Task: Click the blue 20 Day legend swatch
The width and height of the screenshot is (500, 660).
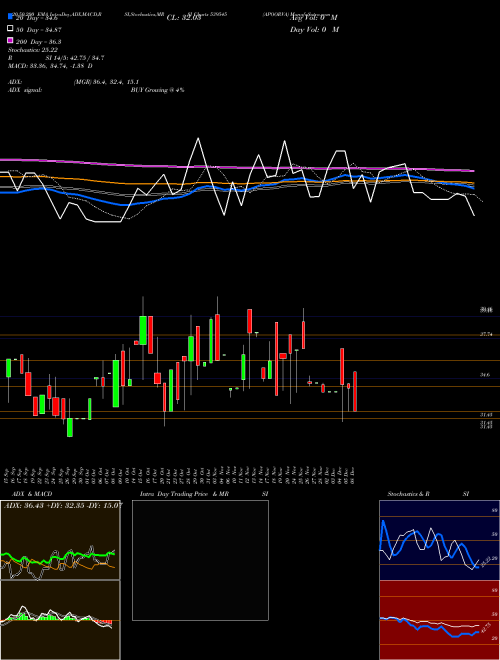Action: click(11, 17)
